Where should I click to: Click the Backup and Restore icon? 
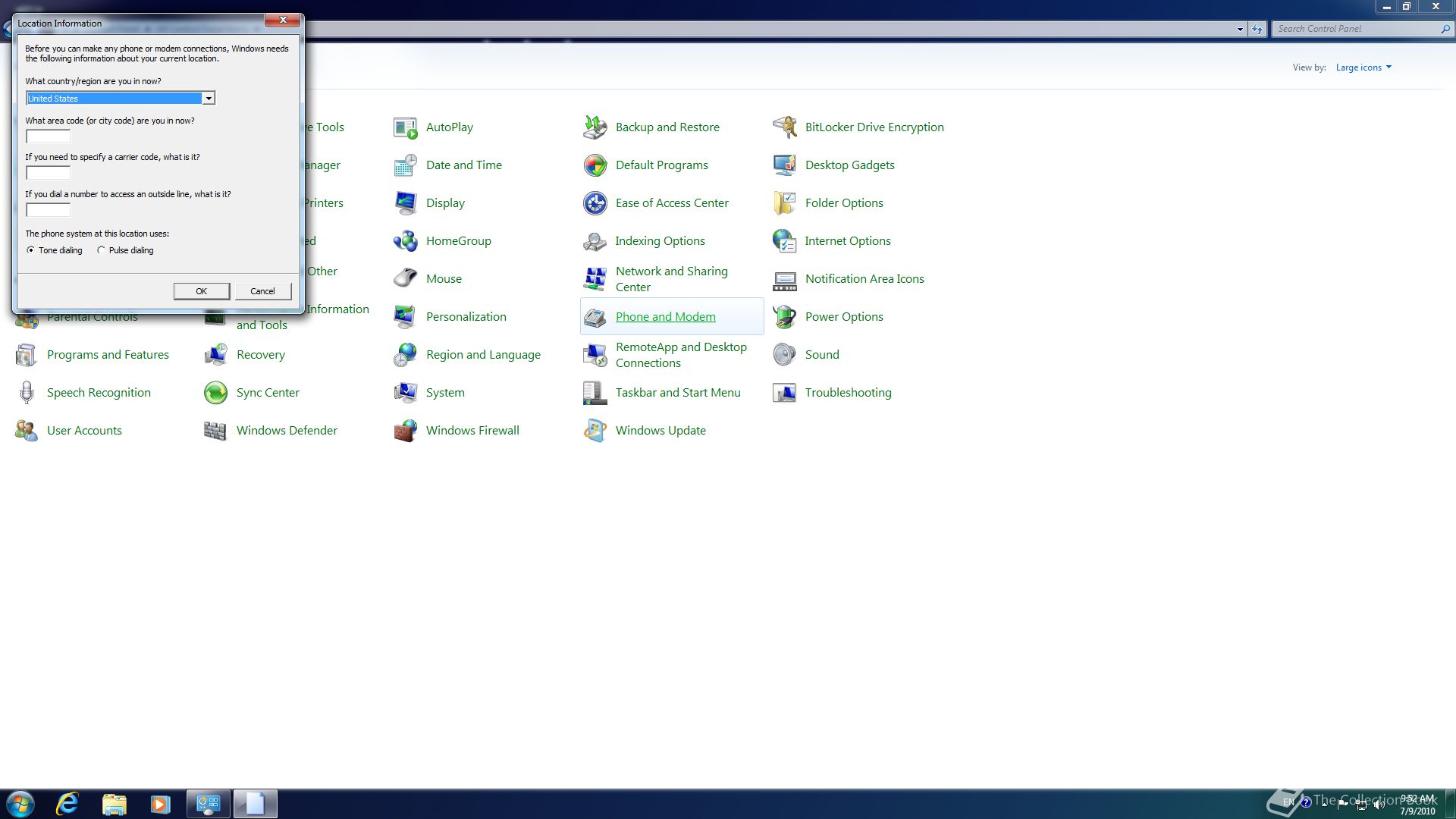(x=595, y=127)
